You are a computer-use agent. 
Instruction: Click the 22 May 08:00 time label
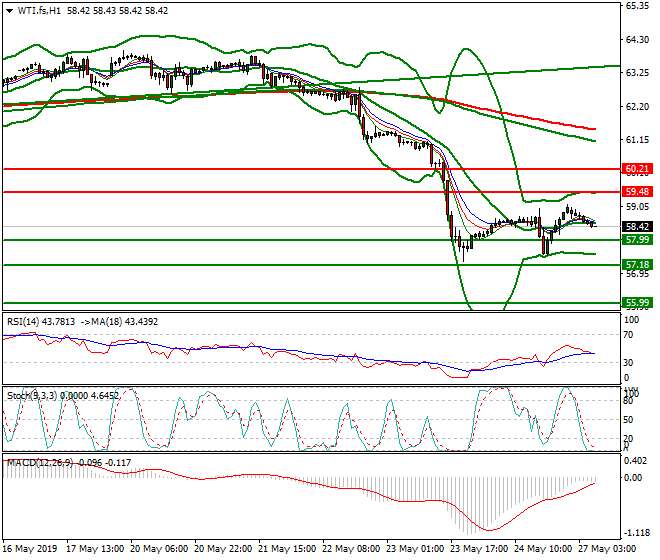[x=351, y=549]
